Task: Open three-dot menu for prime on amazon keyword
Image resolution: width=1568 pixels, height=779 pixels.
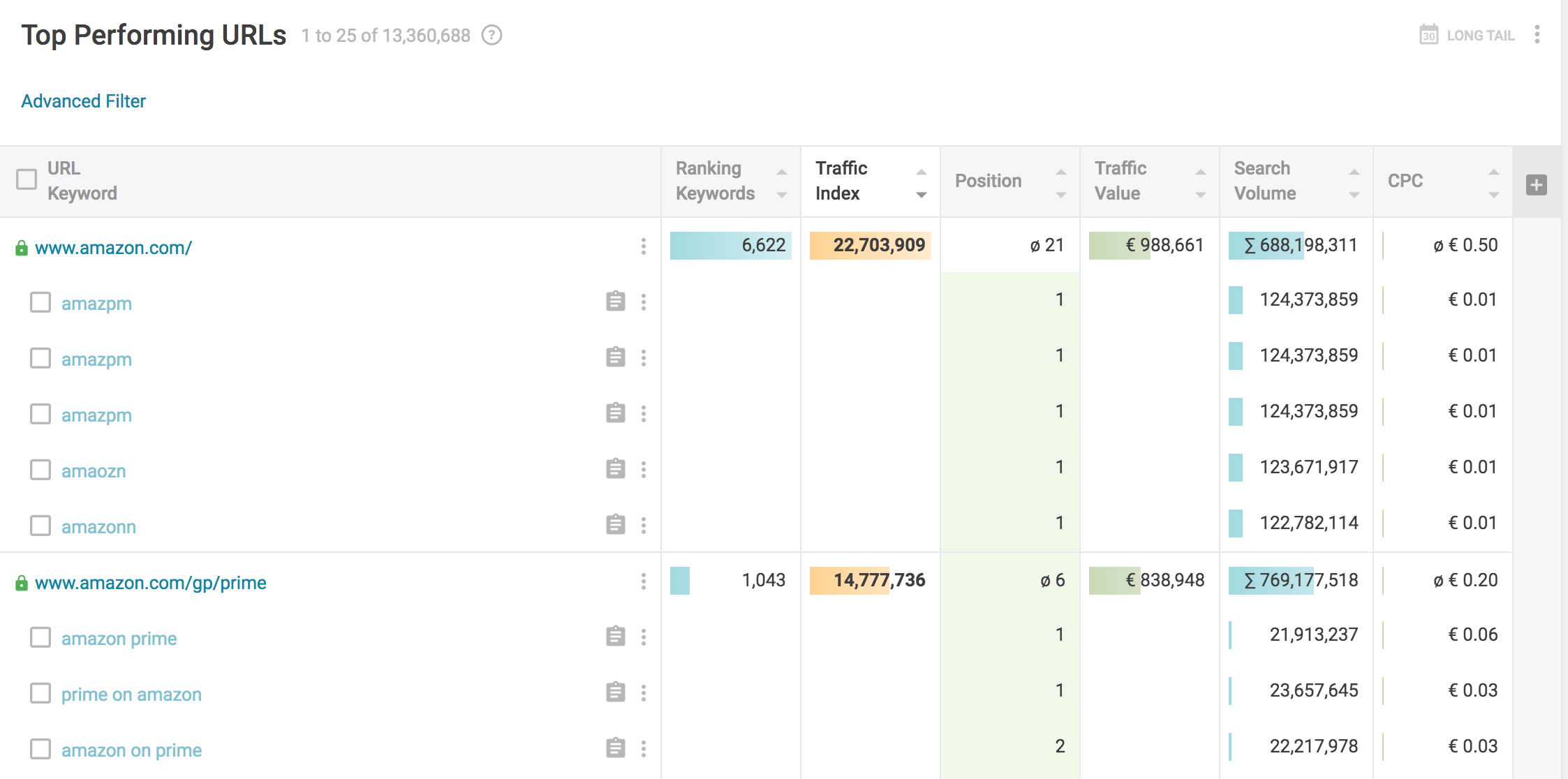Action: tap(643, 692)
